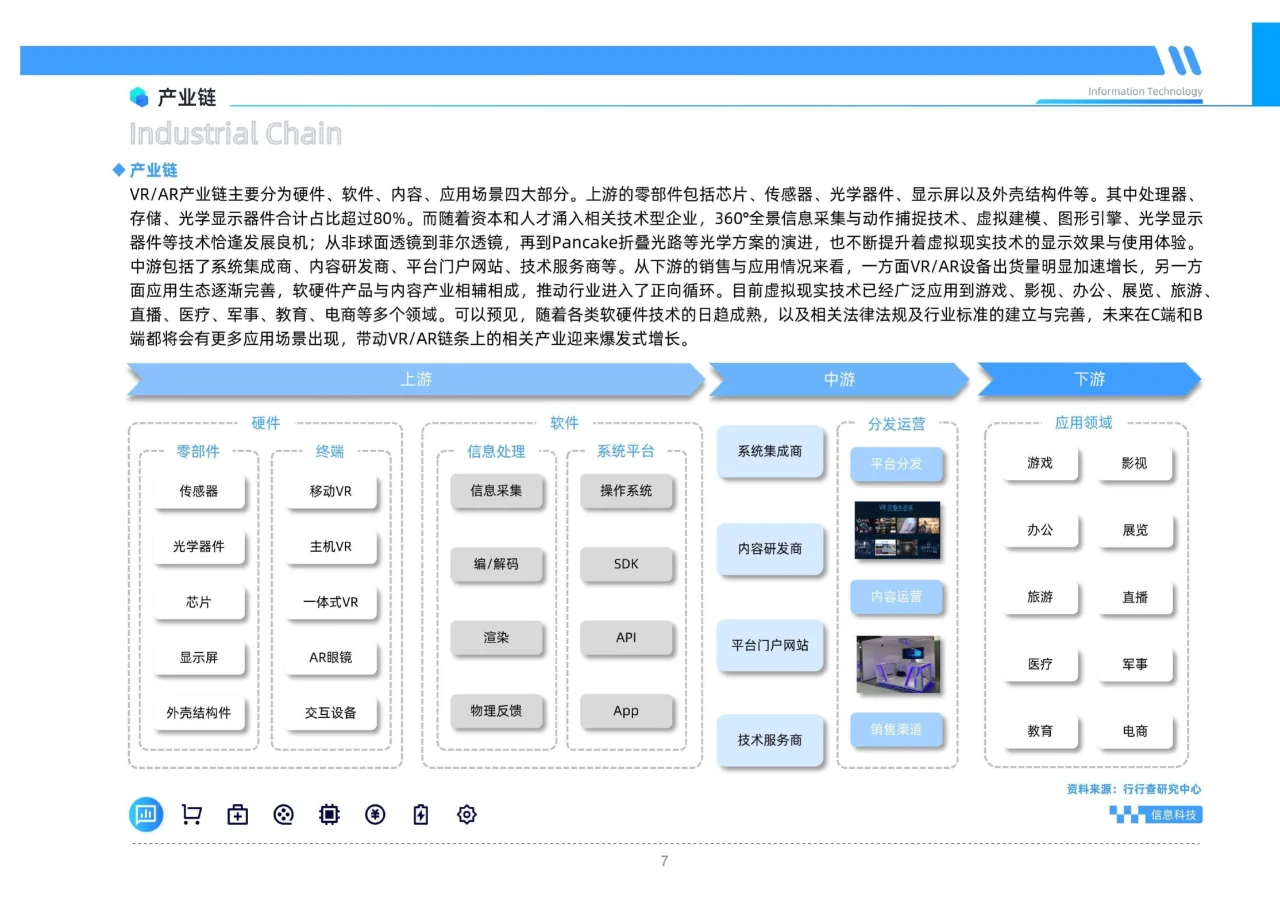1280x905 pixels.
Task: Click the 硬件 group heading
Action: coord(266,423)
